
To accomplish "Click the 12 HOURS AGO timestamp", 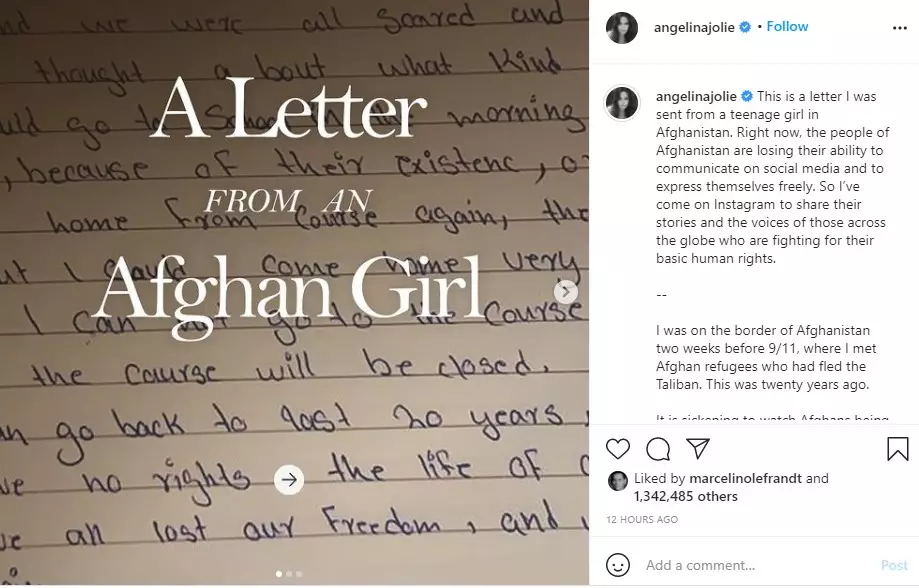I will tap(642, 520).
